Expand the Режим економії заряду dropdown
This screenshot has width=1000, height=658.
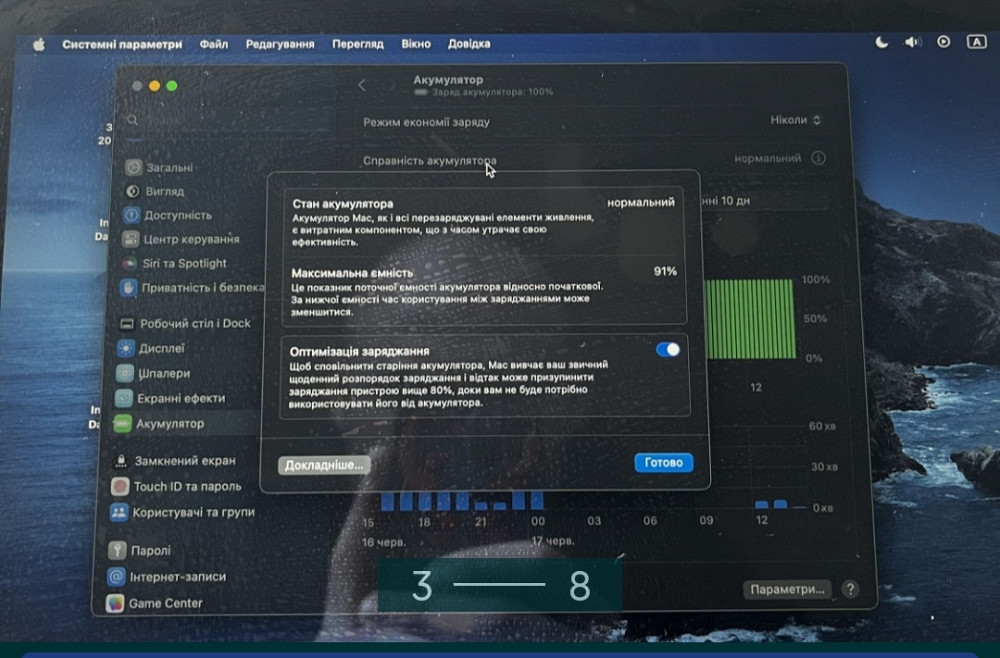click(x=795, y=120)
